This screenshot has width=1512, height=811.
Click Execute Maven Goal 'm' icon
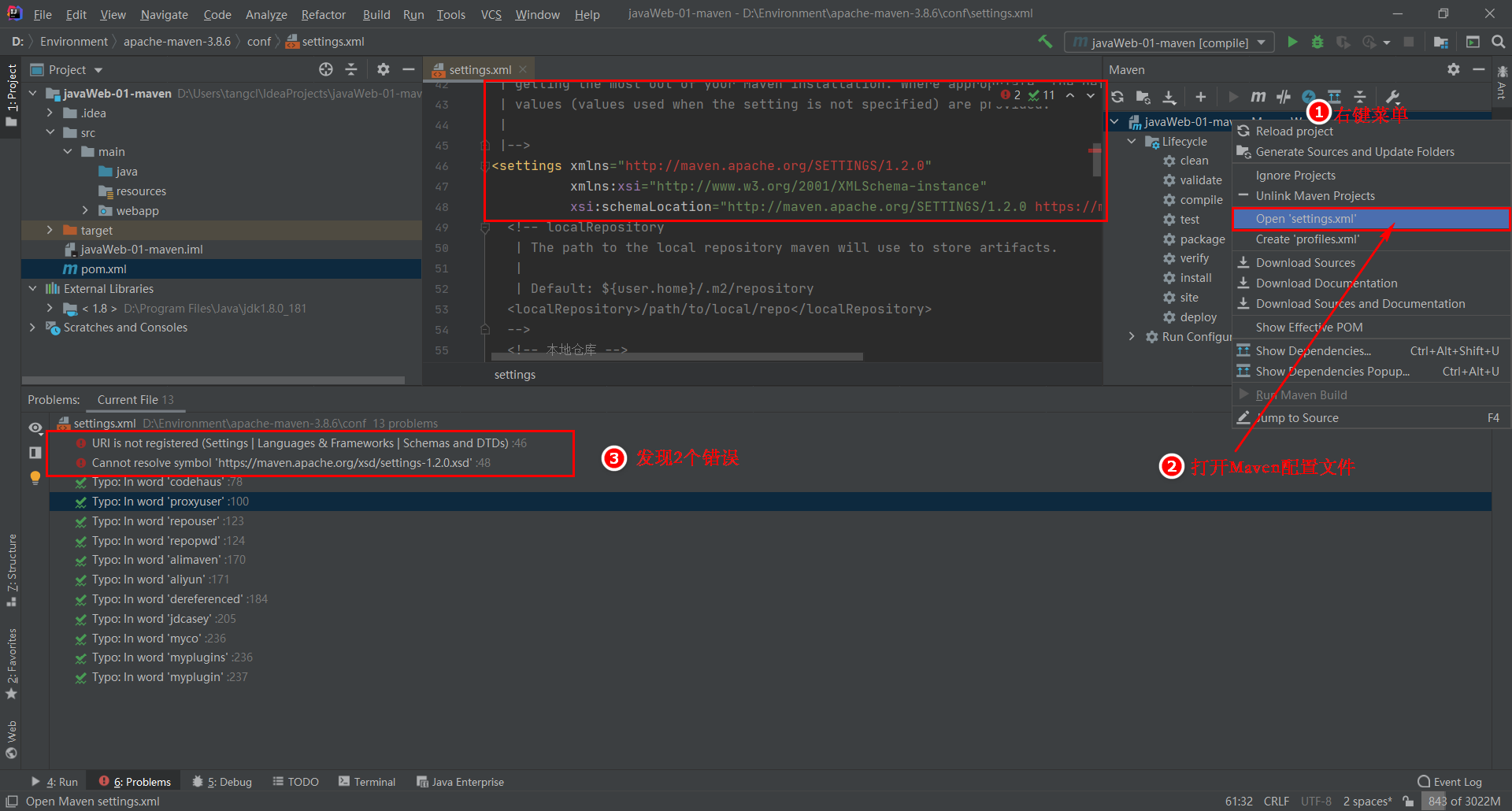(x=1258, y=97)
